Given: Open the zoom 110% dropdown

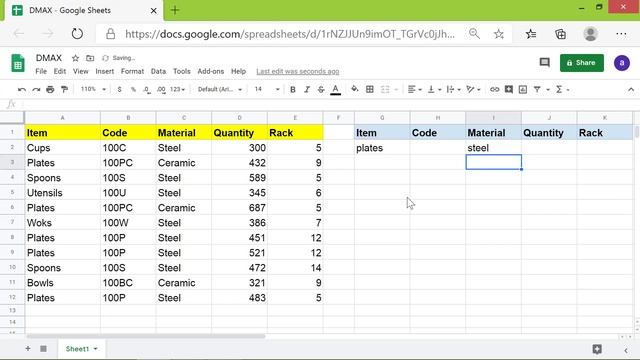Looking at the screenshot, I should point(93,89).
